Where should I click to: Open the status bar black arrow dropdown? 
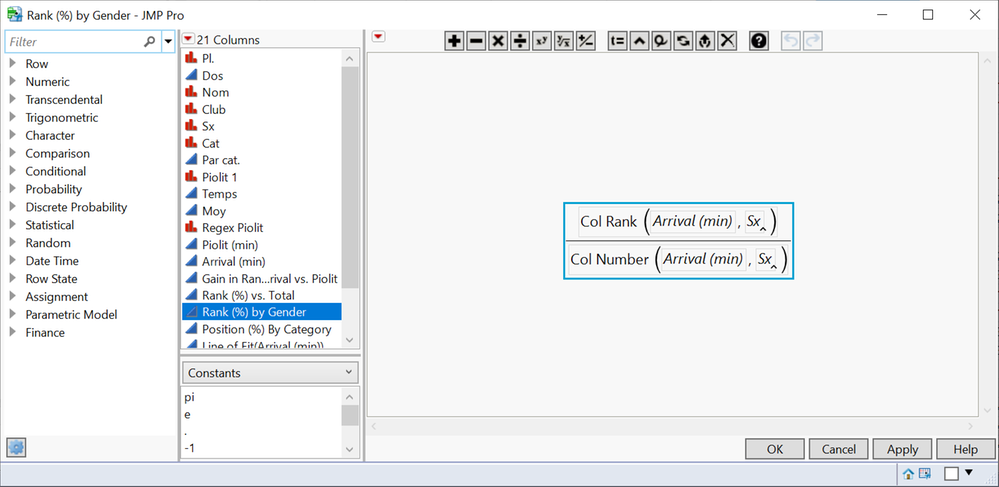click(970, 472)
